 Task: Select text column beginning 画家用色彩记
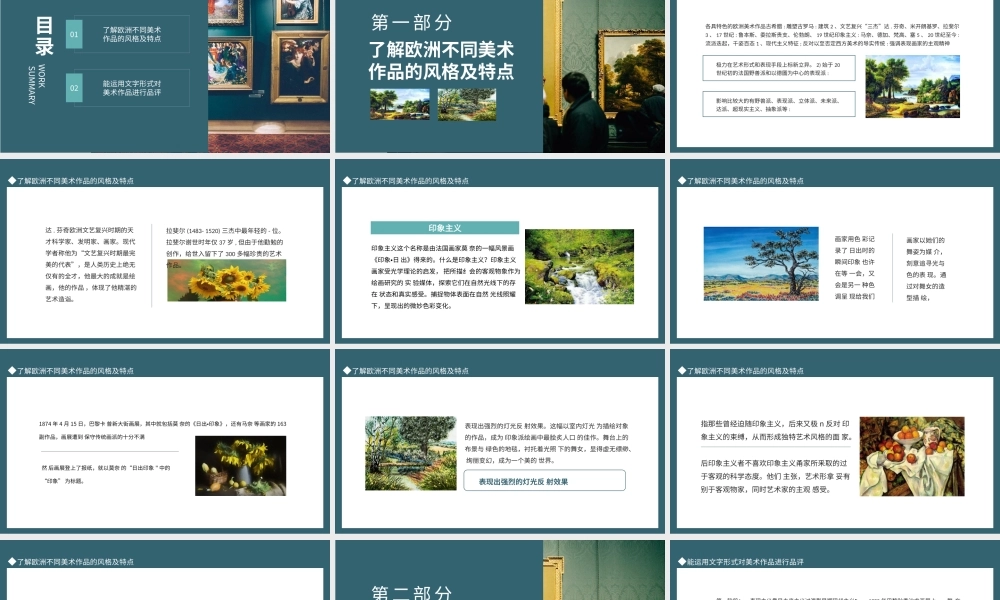click(855, 268)
